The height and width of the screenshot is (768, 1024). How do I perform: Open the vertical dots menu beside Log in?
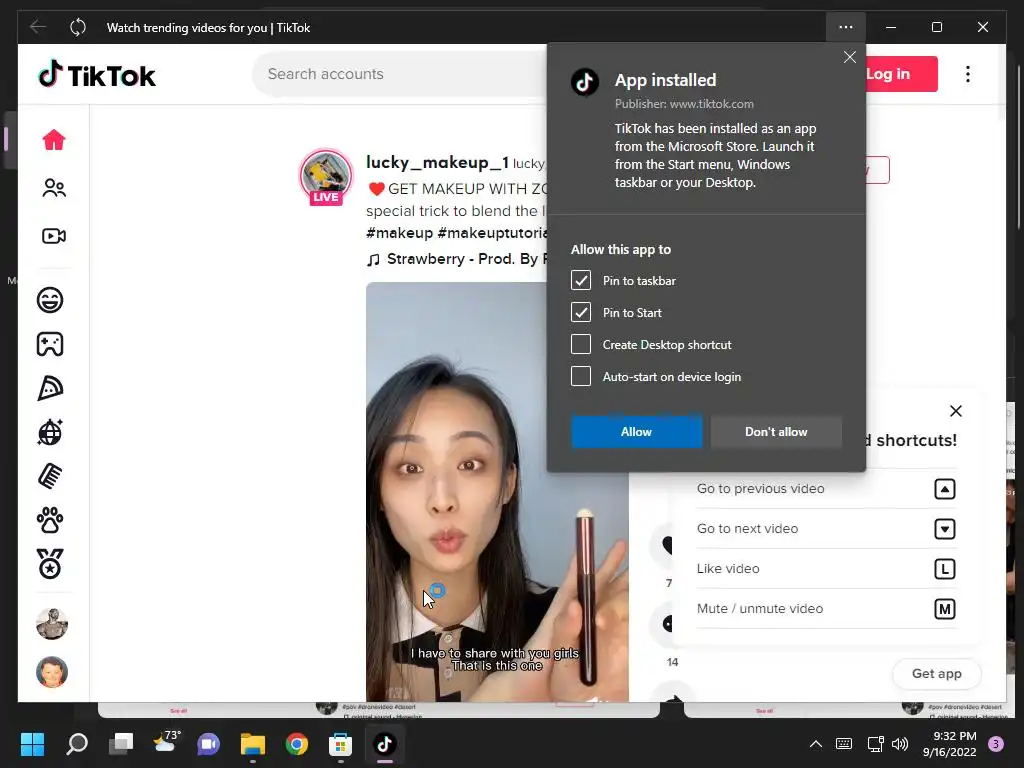coord(968,74)
